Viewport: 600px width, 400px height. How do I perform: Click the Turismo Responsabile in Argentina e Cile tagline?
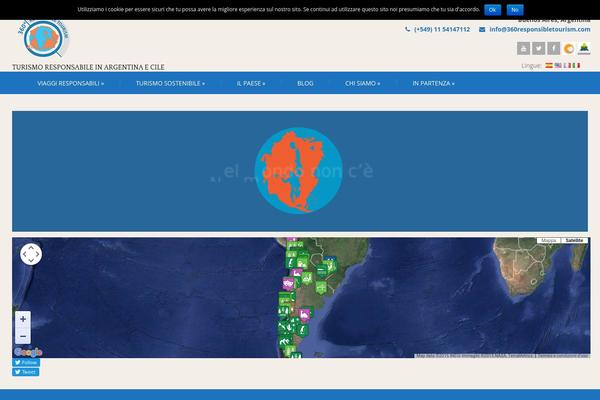tap(88, 67)
